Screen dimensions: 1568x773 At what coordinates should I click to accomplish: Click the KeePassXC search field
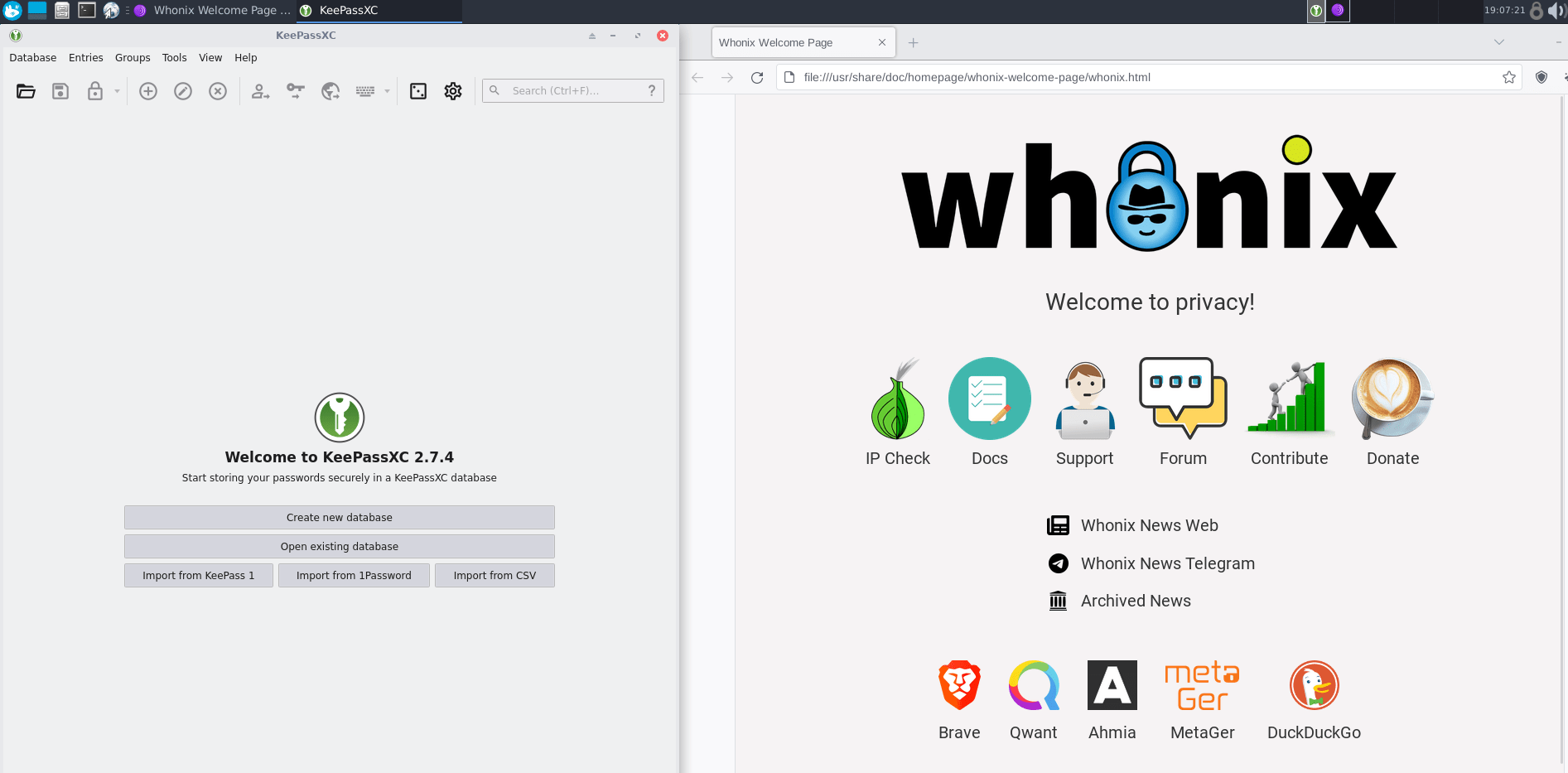pos(572,91)
